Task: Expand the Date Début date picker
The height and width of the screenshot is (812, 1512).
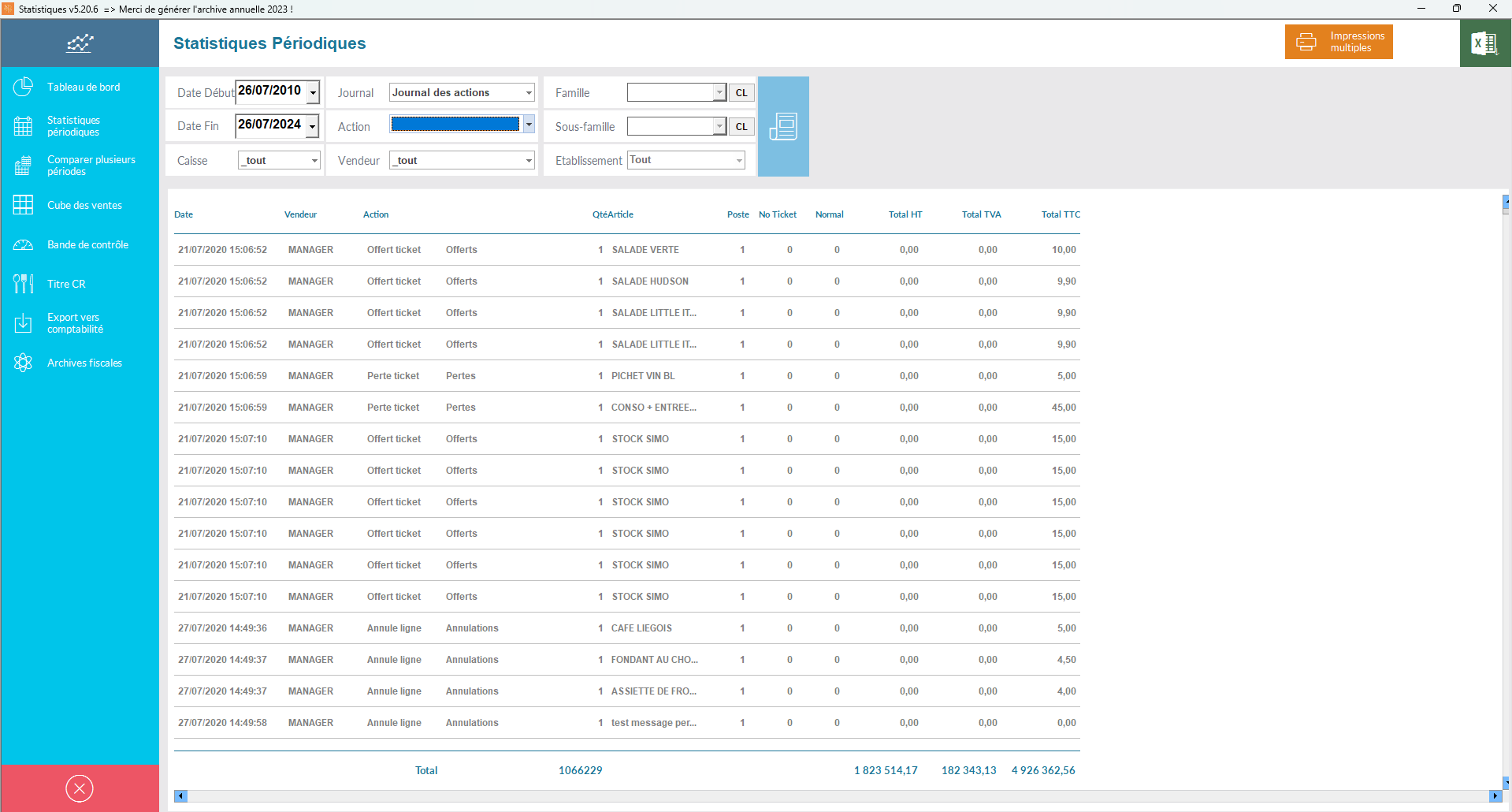Action: (x=313, y=92)
